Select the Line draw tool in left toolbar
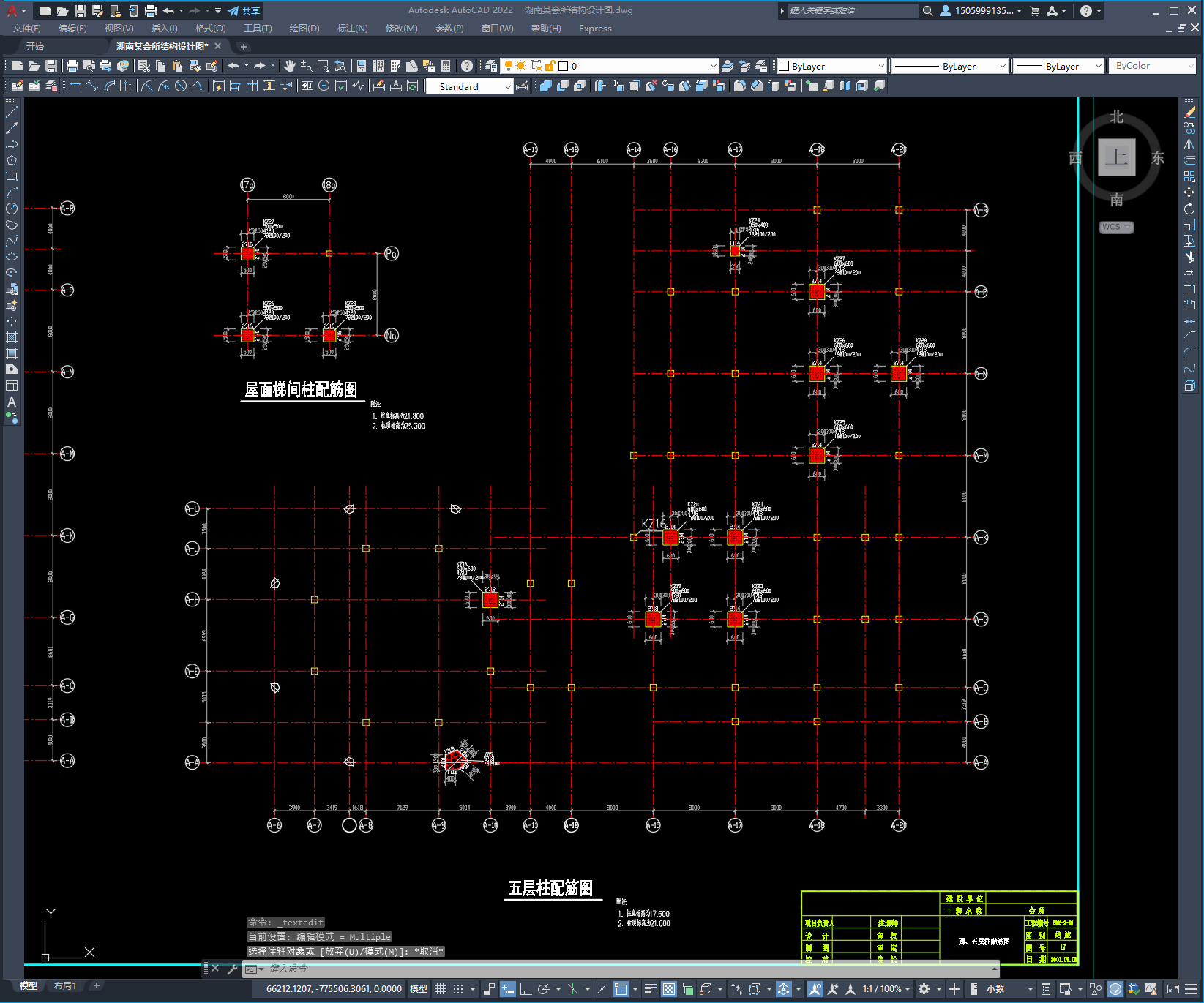The image size is (1204, 1003). click(12, 112)
